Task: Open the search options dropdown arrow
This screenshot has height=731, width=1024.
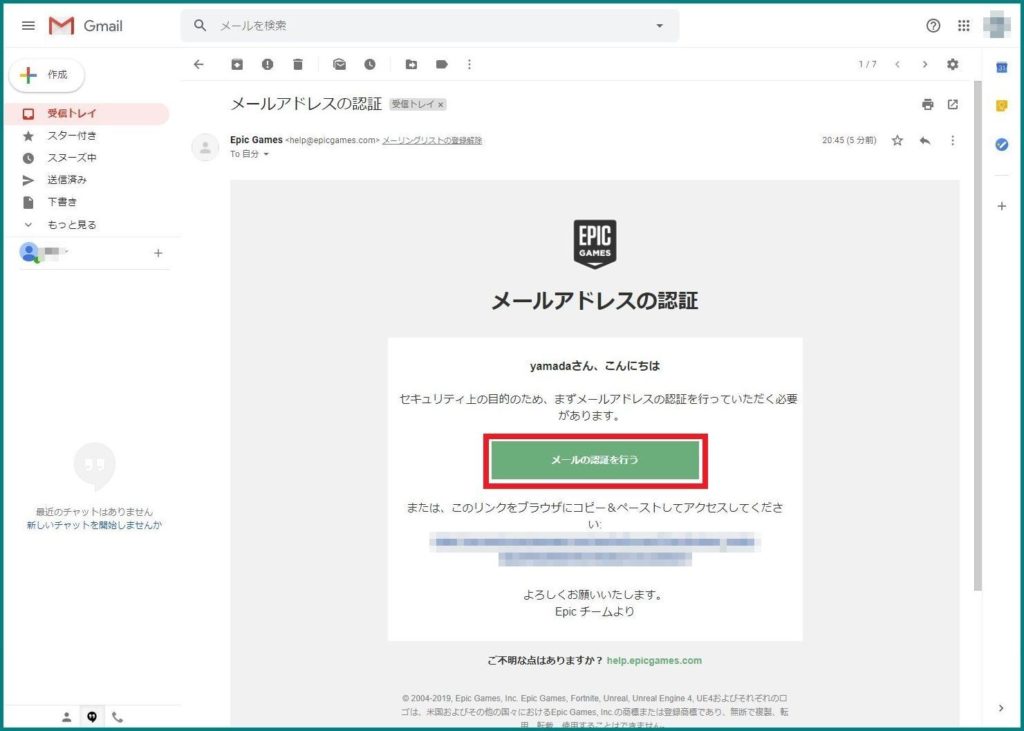Action: point(660,26)
